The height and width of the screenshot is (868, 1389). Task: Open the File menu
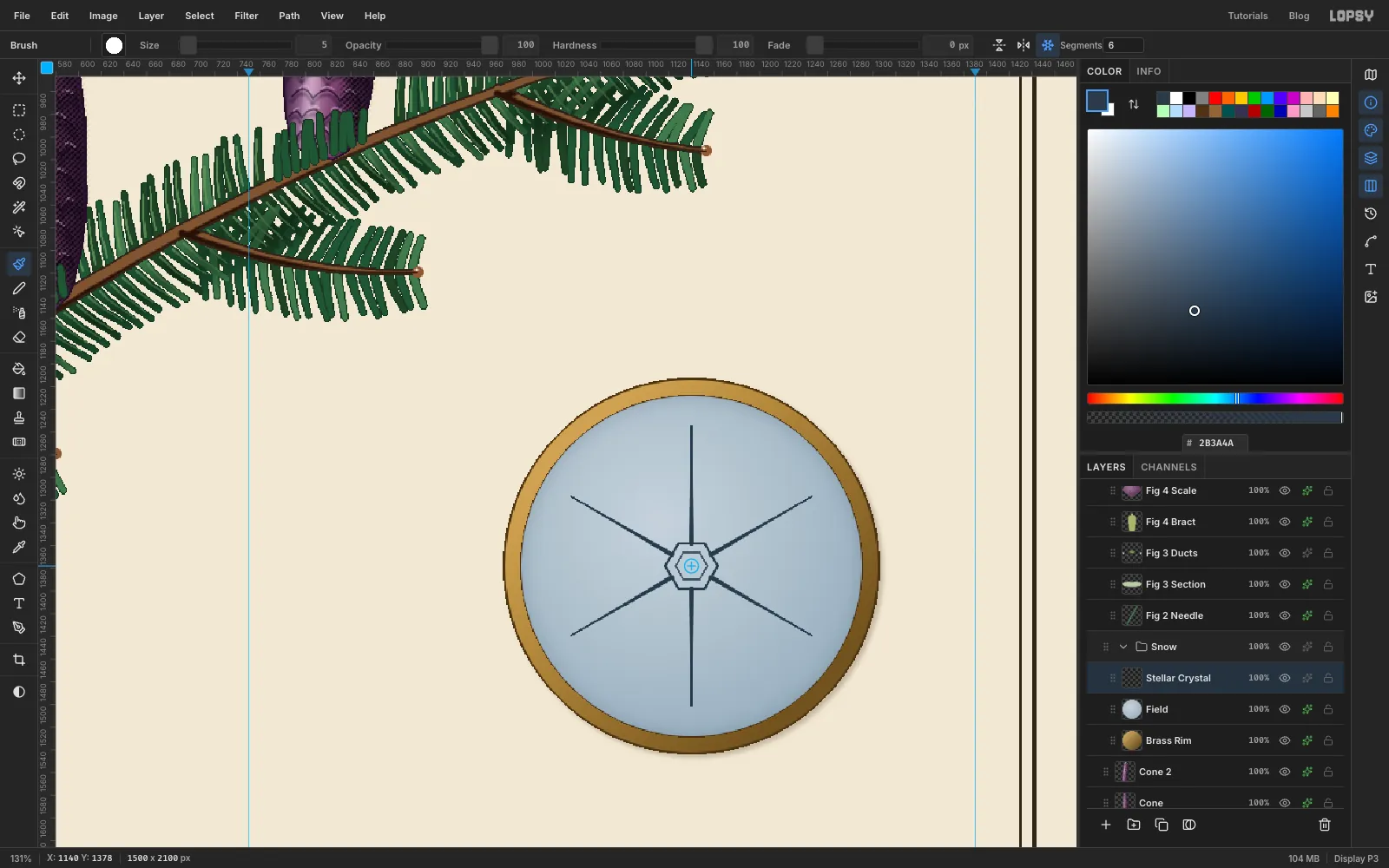pos(22,16)
